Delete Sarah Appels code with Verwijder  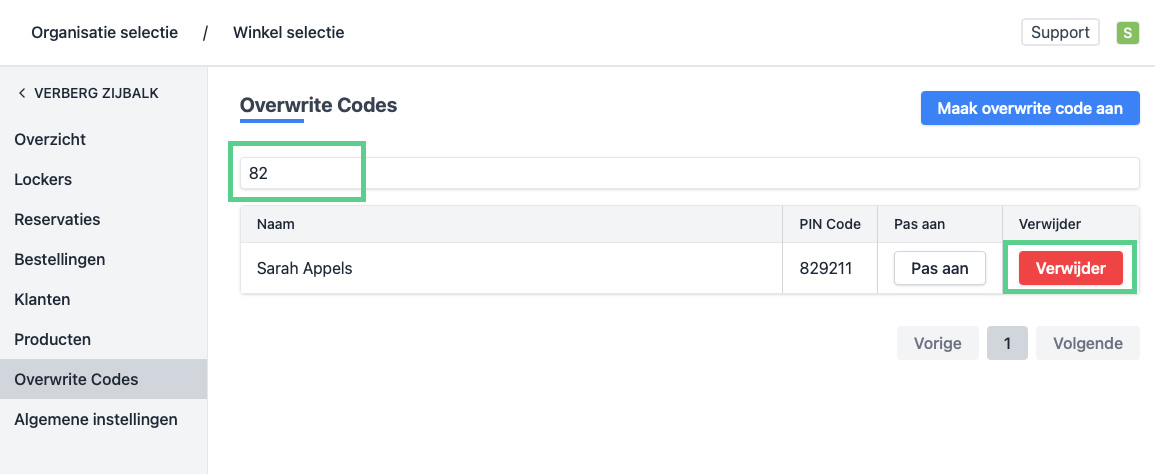tap(1070, 268)
